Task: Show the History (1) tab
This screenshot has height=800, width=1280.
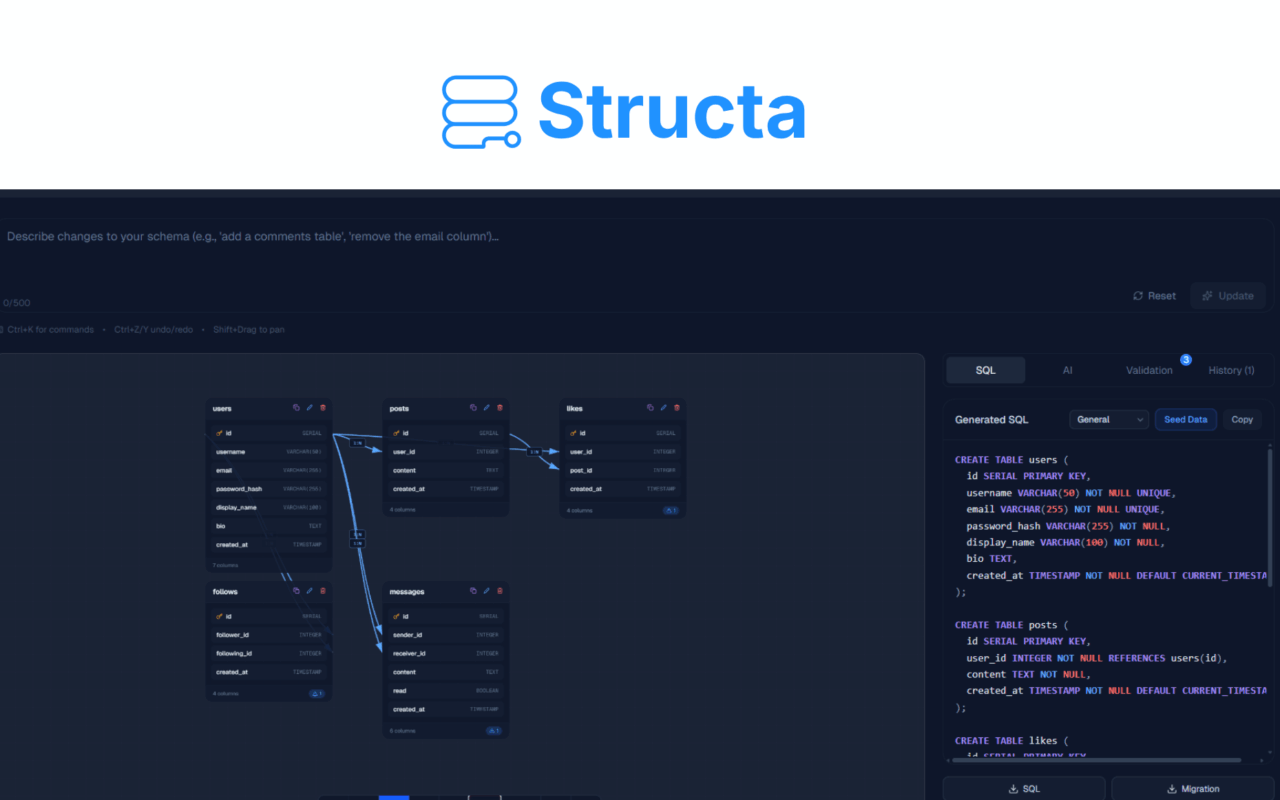Action: click(1231, 370)
